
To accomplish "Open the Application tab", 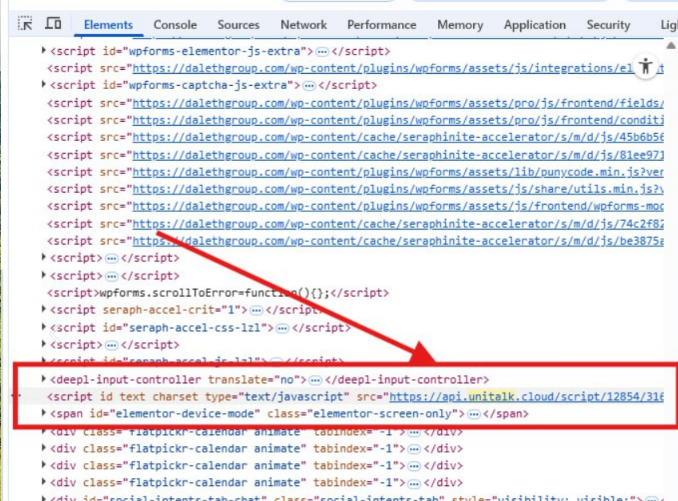I will pyautogui.click(x=534, y=25).
